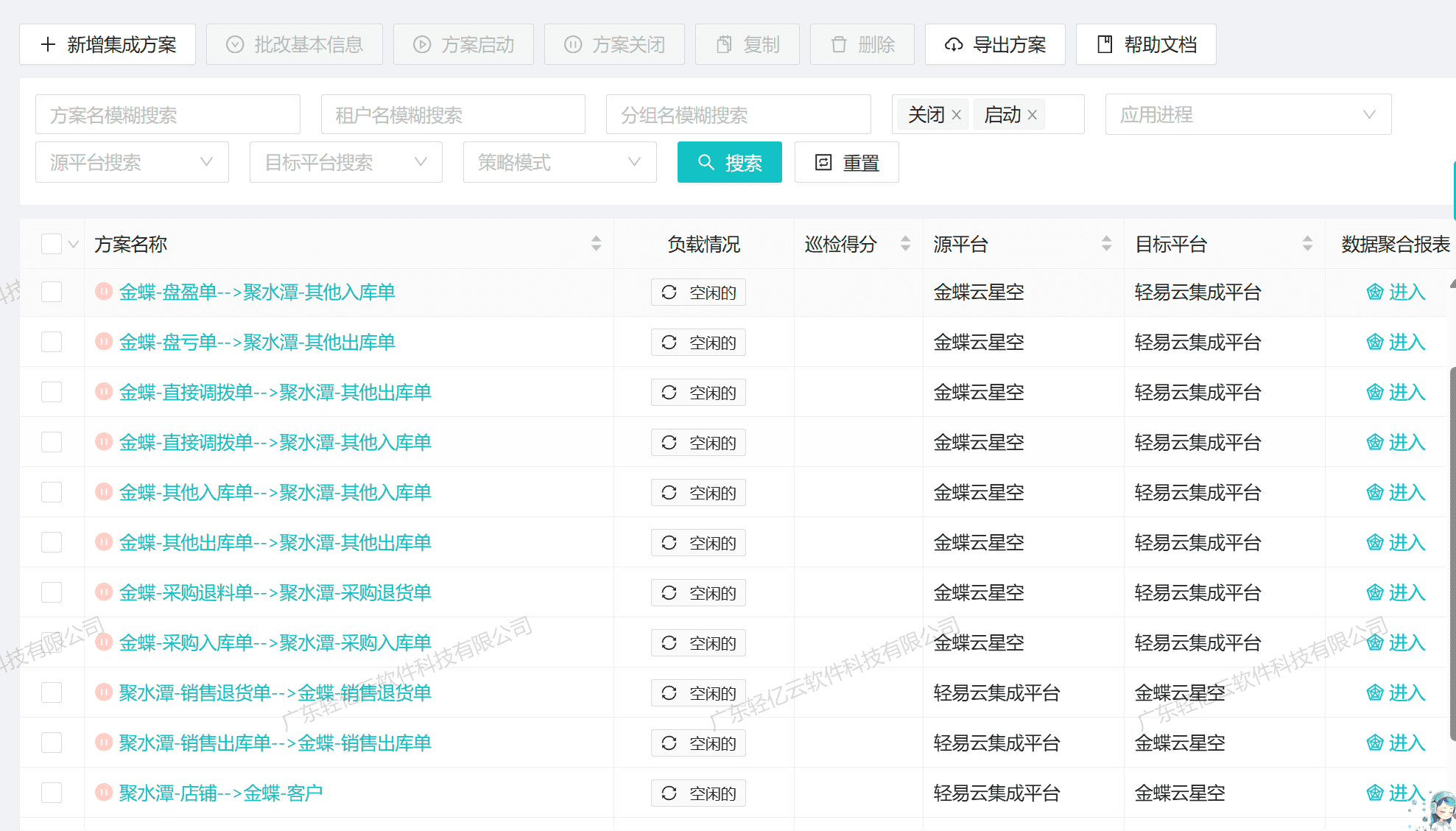Refresh load for 金蝶-直接调拨单-->聚水潭-其他出库单
Screen dimensions: 1456x831
698,393
